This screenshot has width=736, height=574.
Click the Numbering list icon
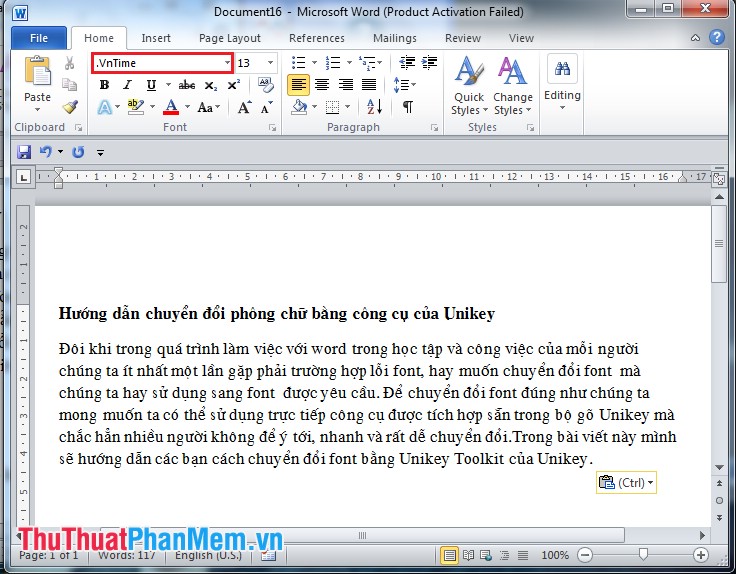tap(333, 62)
